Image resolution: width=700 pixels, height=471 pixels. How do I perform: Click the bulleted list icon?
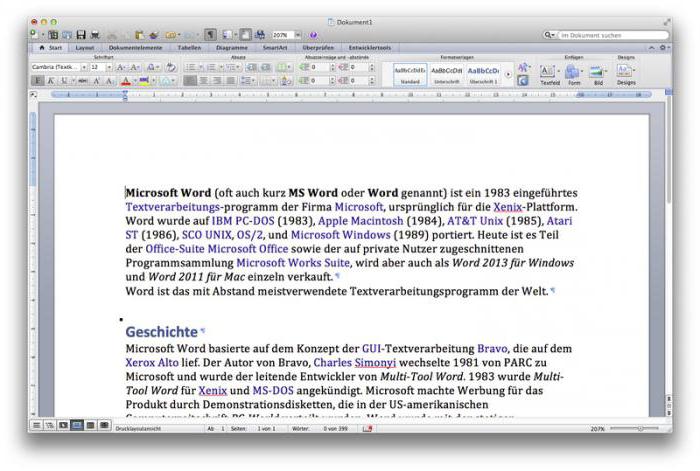(x=191, y=67)
